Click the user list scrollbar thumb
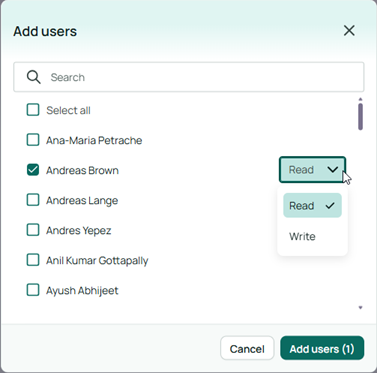Image resolution: width=377 pixels, height=373 pixels. (360, 117)
